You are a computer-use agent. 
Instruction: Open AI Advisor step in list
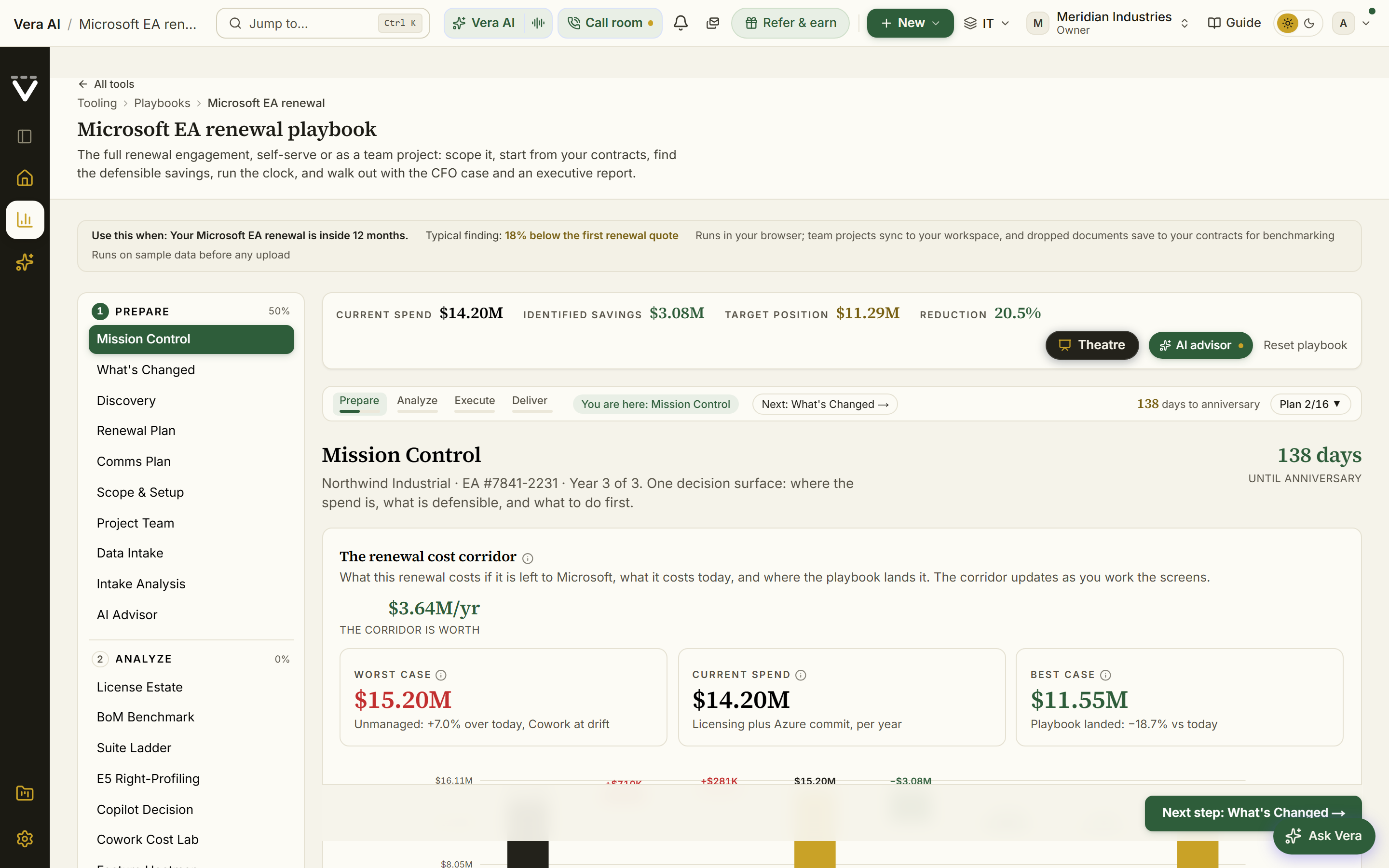[x=191, y=615]
